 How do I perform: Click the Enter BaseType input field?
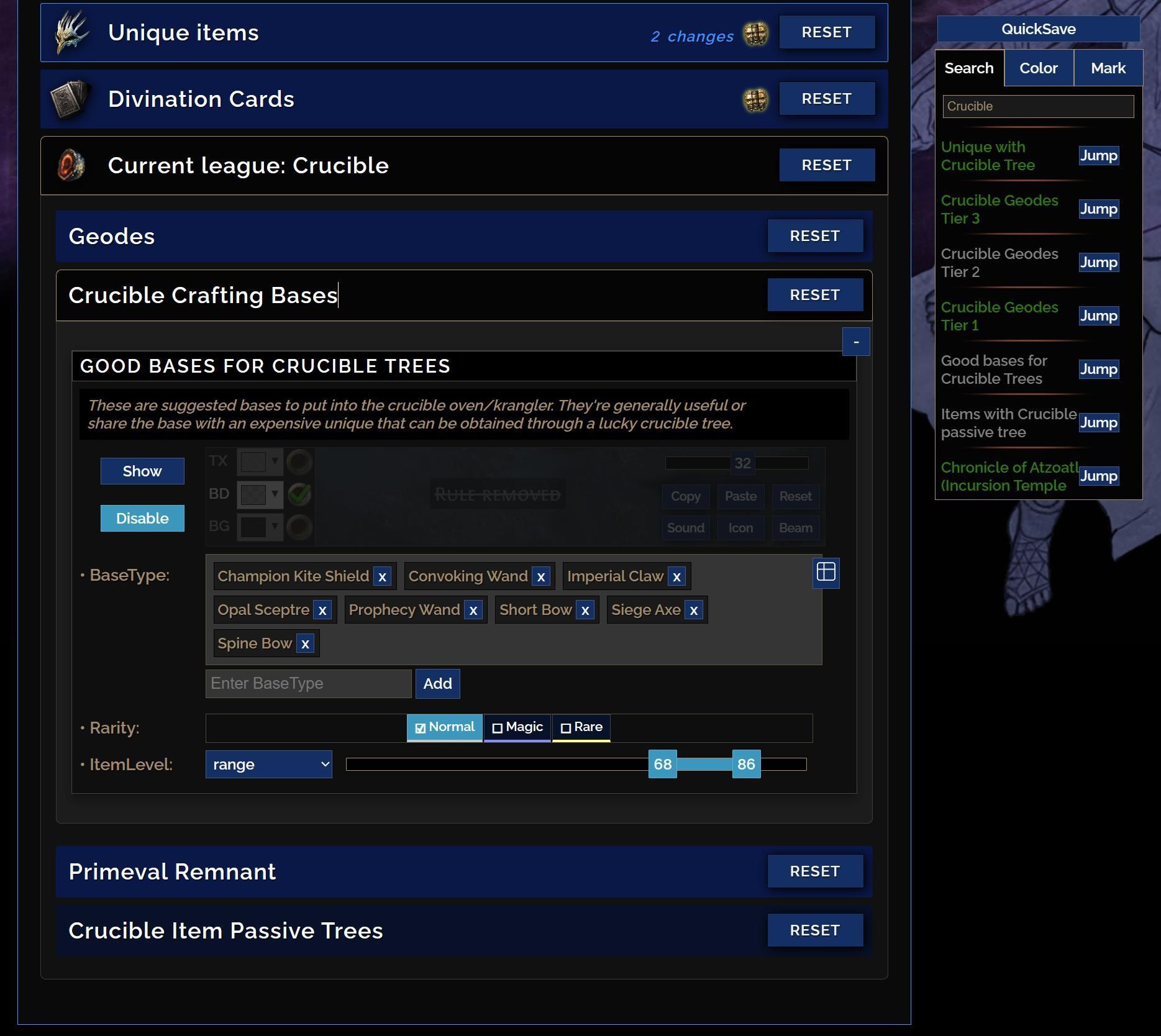[309, 684]
